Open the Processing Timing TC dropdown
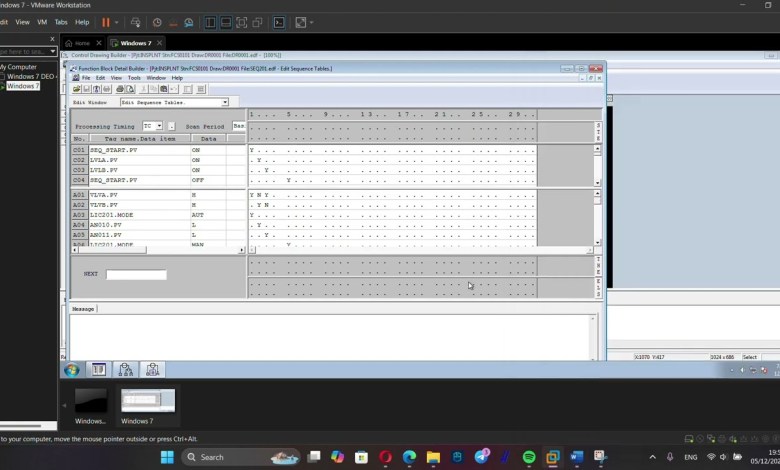780x470 pixels. 159,126
